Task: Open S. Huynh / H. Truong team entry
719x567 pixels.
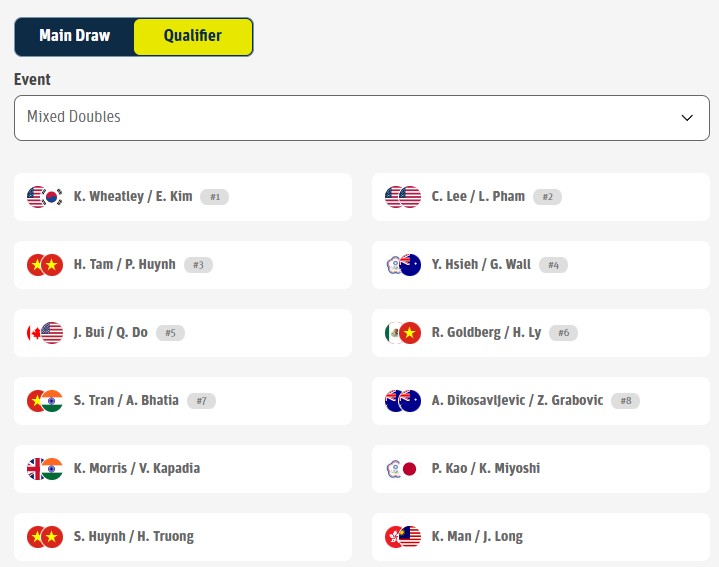Action: (134, 537)
